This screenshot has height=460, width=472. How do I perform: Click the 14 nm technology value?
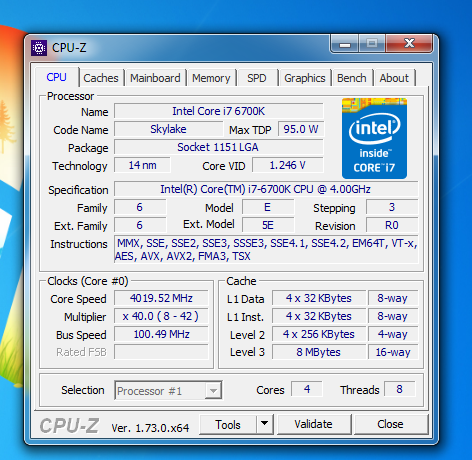[x=142, y=165]
